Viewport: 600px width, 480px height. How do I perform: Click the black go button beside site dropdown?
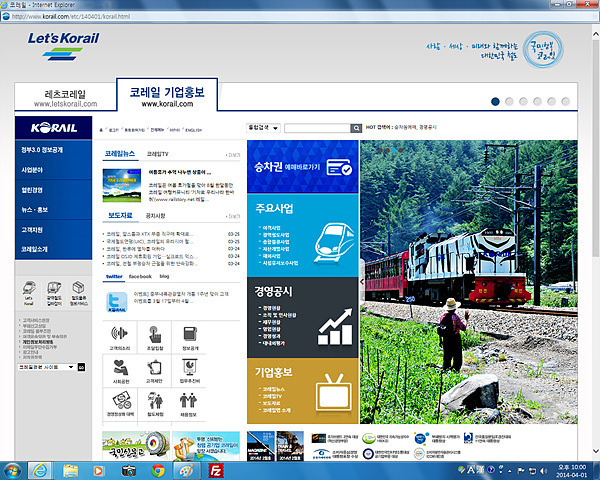pyautogui.click(x=82, y=367)
